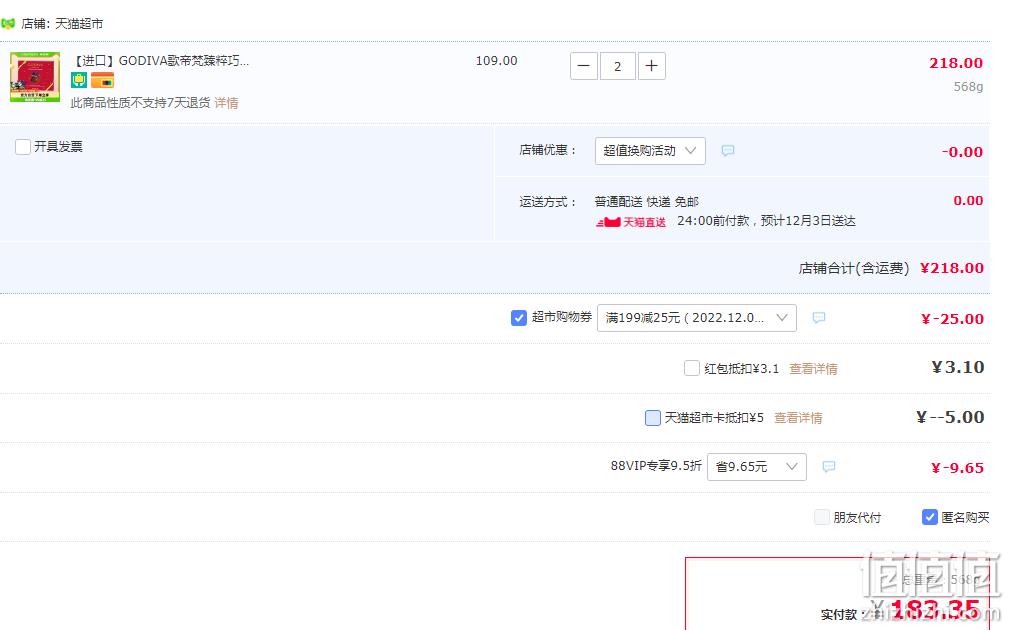Click the 店铺合计 total ¥218.00
The width and height of the screenshot is (1010, 630).
(x=952, y=268)
